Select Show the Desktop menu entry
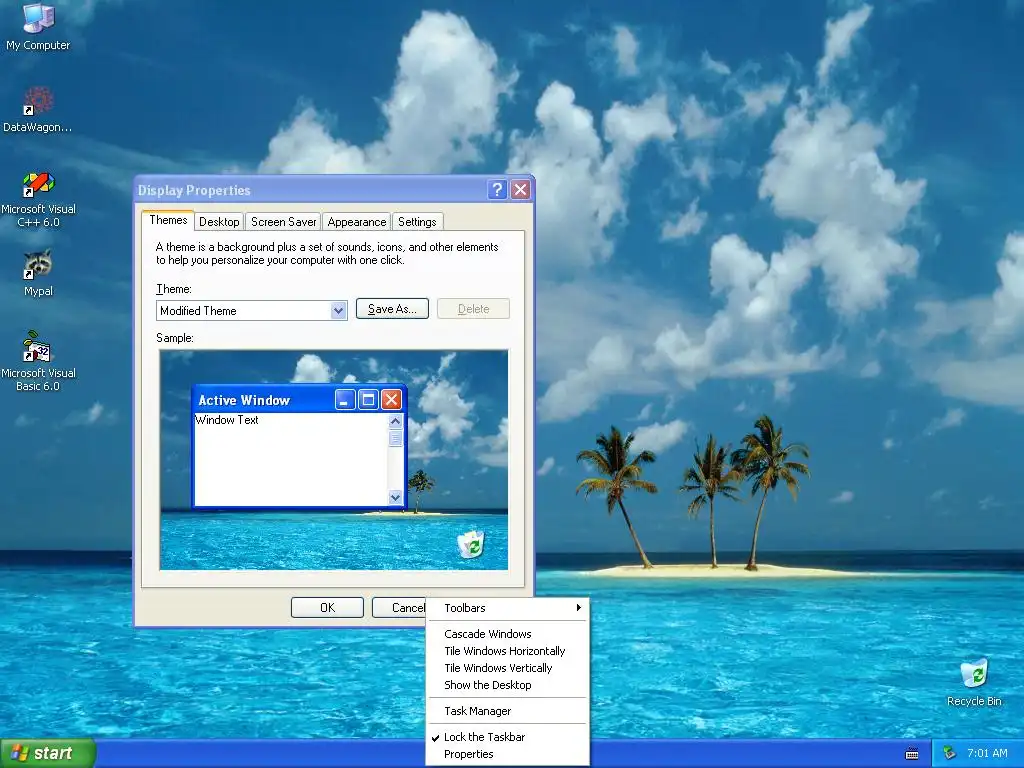This screenshot has height=768, width=1024. pyautogui.click(x=507, y=685)
